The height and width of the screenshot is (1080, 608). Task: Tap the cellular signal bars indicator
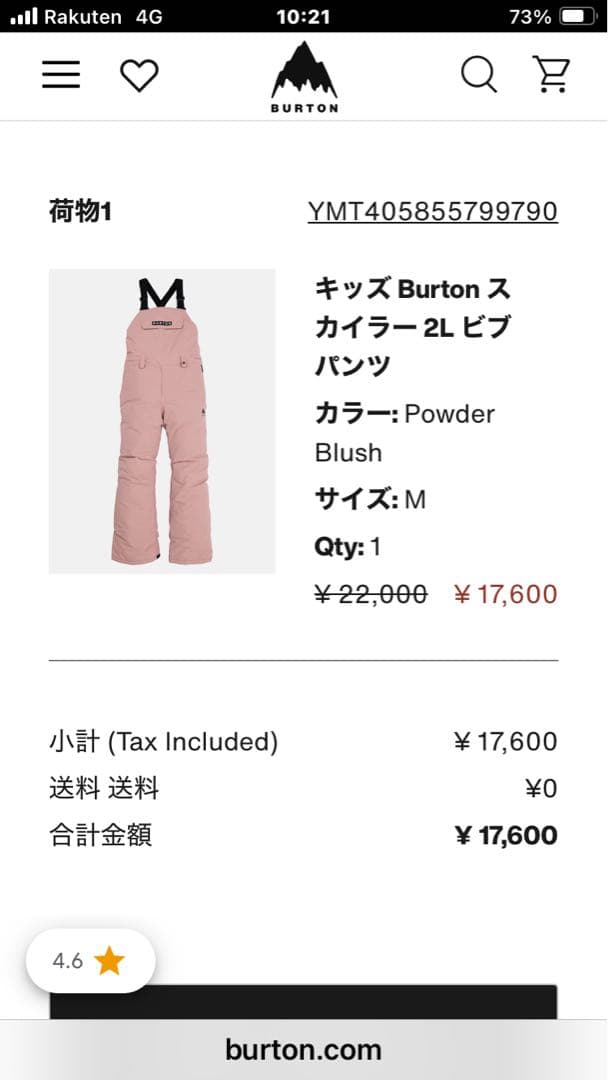[22, 16]
